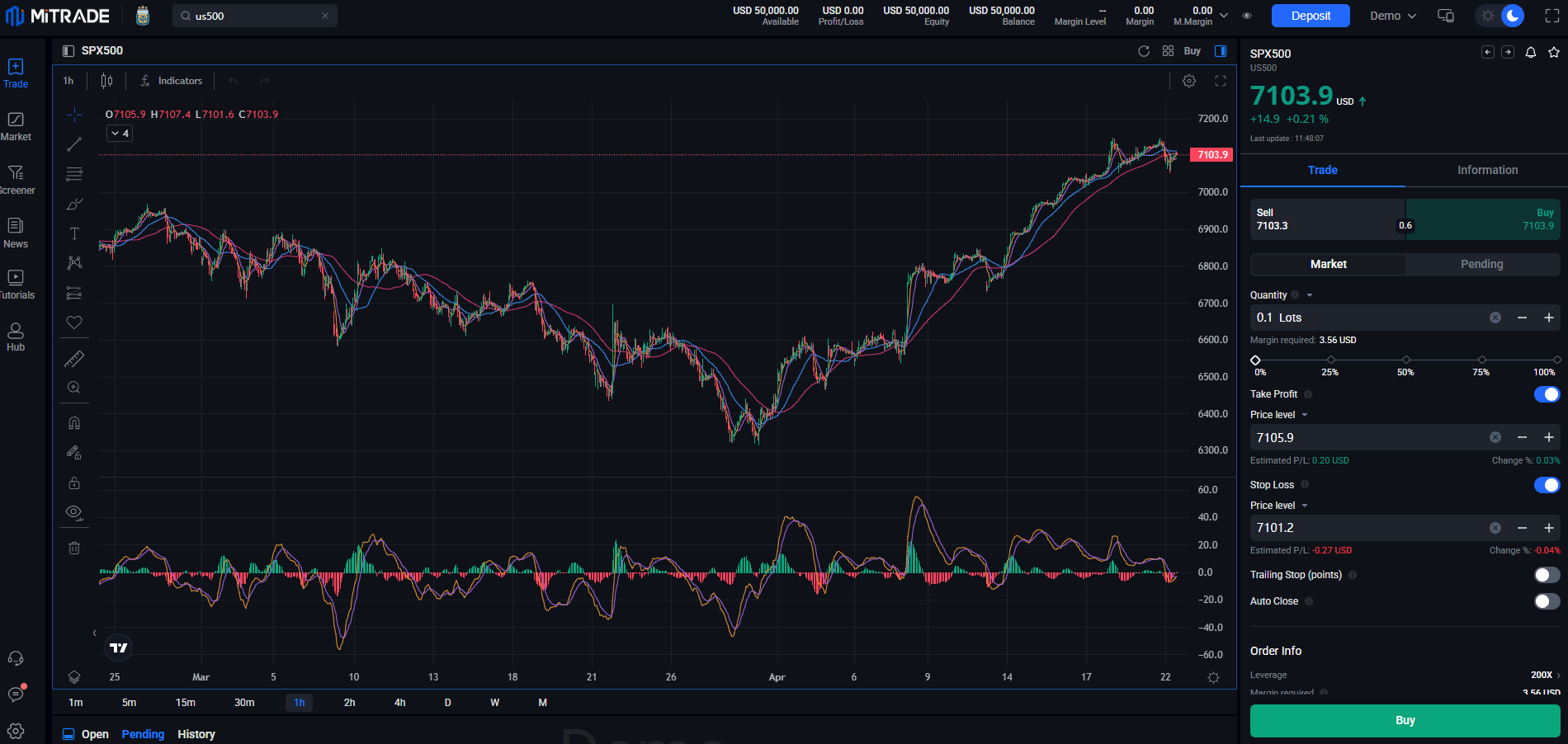Viewport: 1568px width, 744px height.
Task: Select the zoom-in chart tool
Action: [74, 387]
